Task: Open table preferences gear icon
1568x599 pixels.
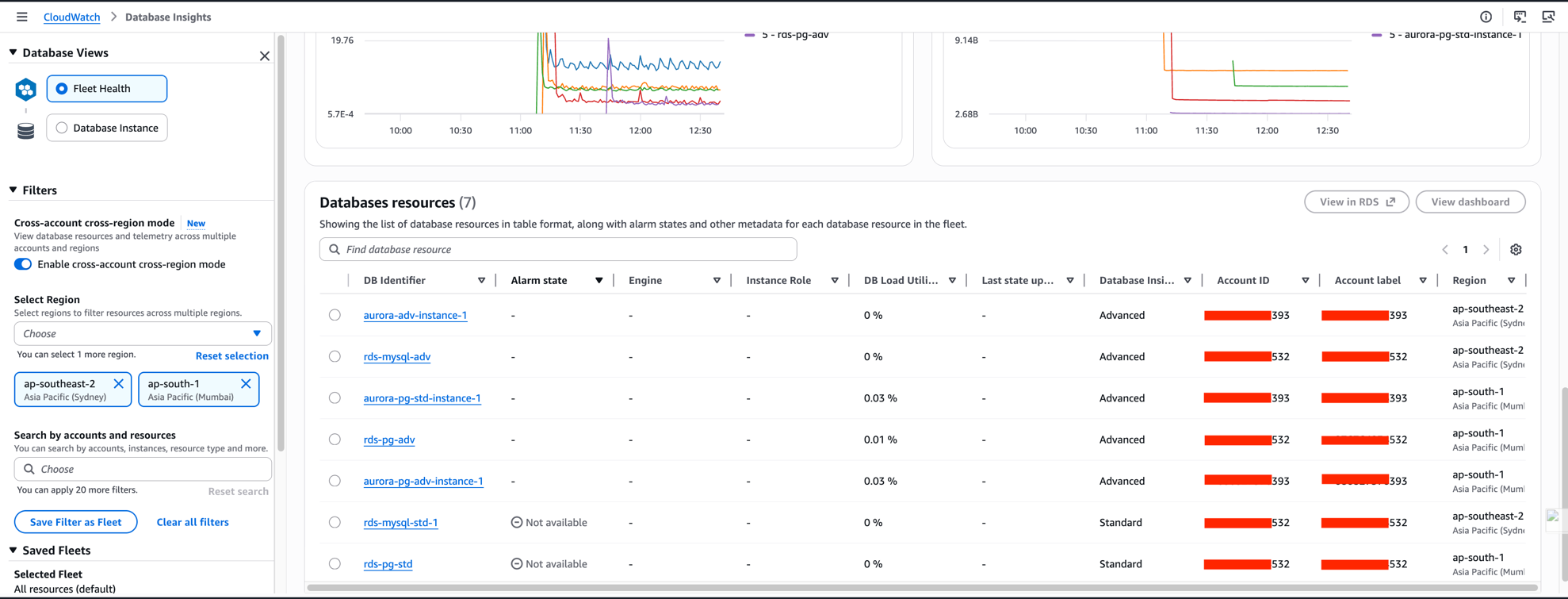Action: (1516, 249)
